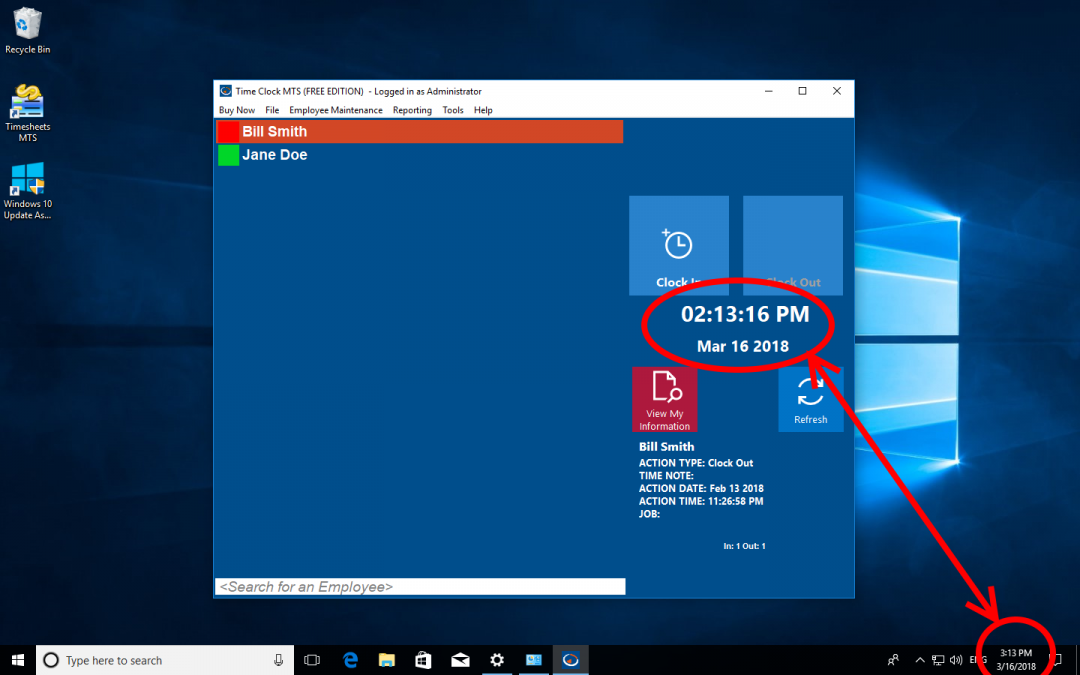Open the Employee Maintenance menu
1080x675 pixels.
(x=335, y=110)
